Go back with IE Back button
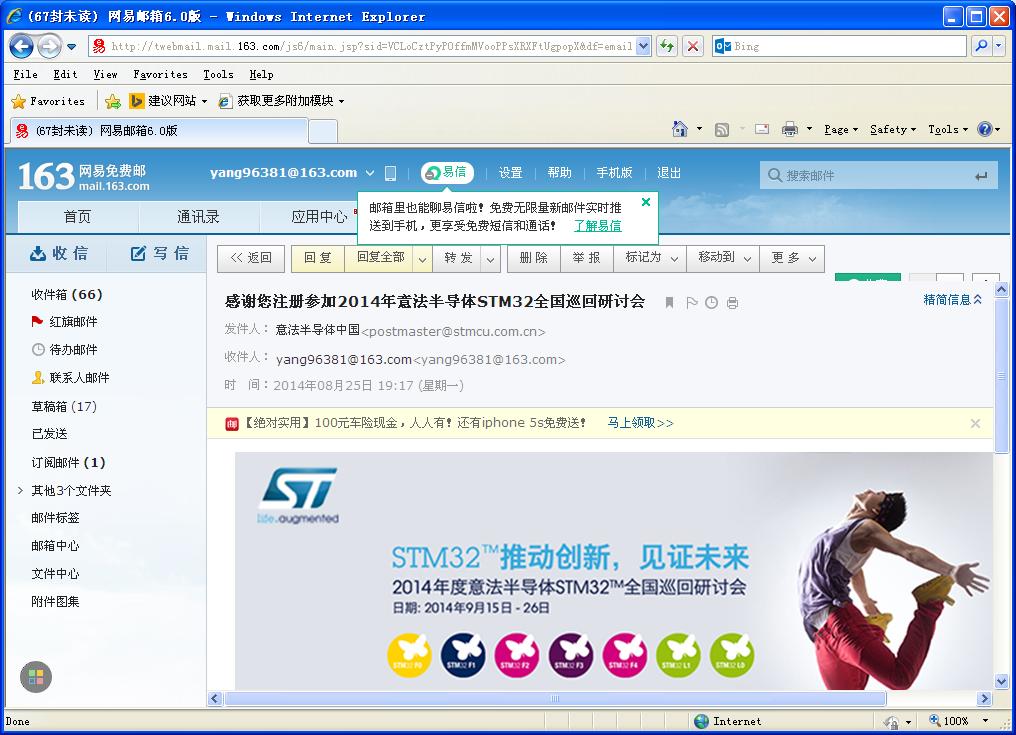The width and height of the screenshot is (1016, 735). [x=22, y=46]
